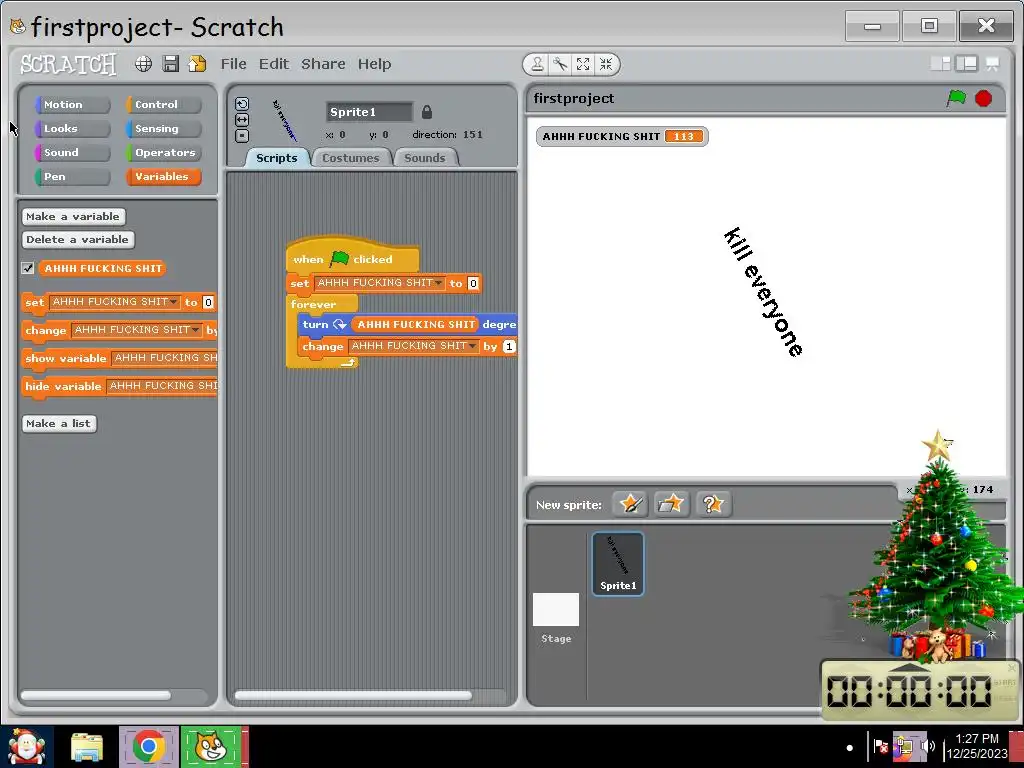The width and height of the screenshot is (1024, 768).
Task: Select the shrink sprite tool
Action: 606,64
